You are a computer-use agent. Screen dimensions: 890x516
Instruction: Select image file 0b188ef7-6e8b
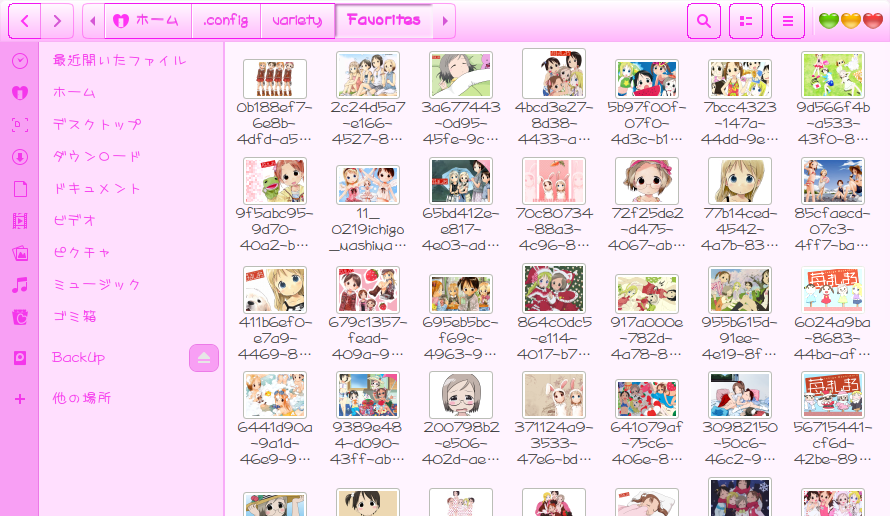[x=275, y=79]
